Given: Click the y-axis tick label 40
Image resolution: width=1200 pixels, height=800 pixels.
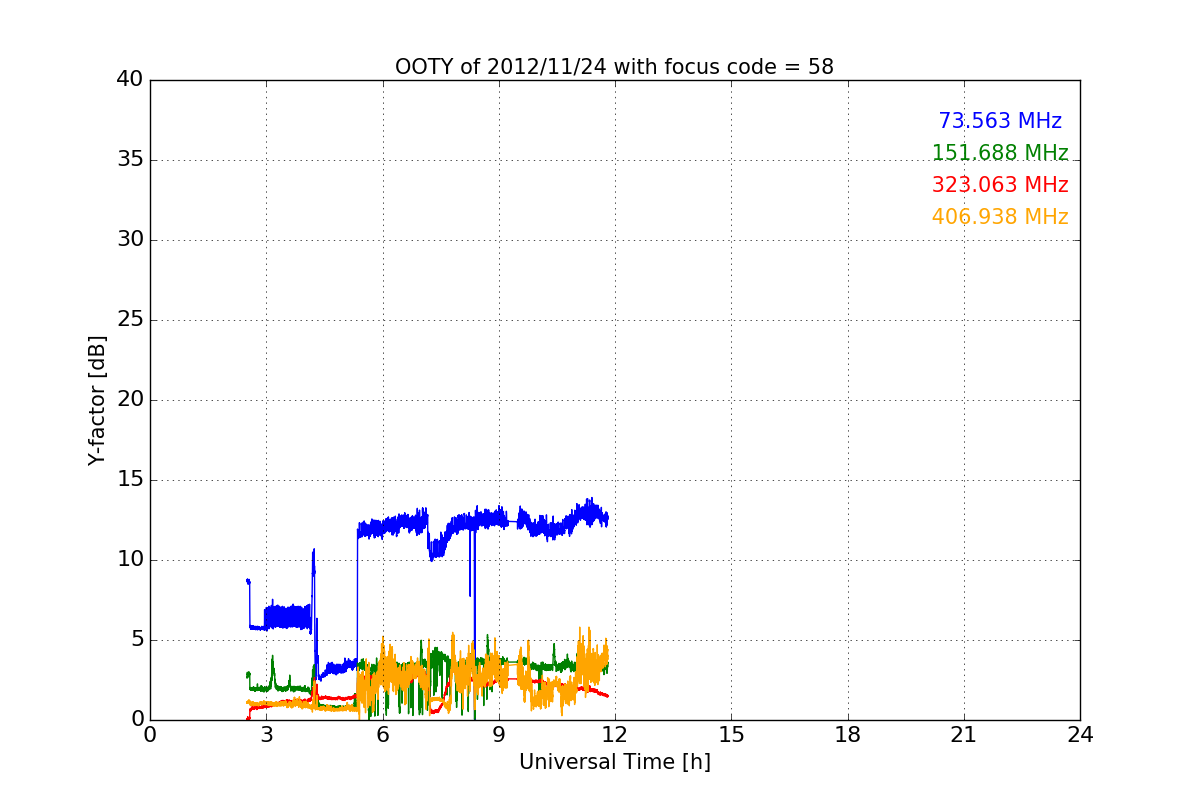Looking at the screenshot, I should tap(130, 80).
